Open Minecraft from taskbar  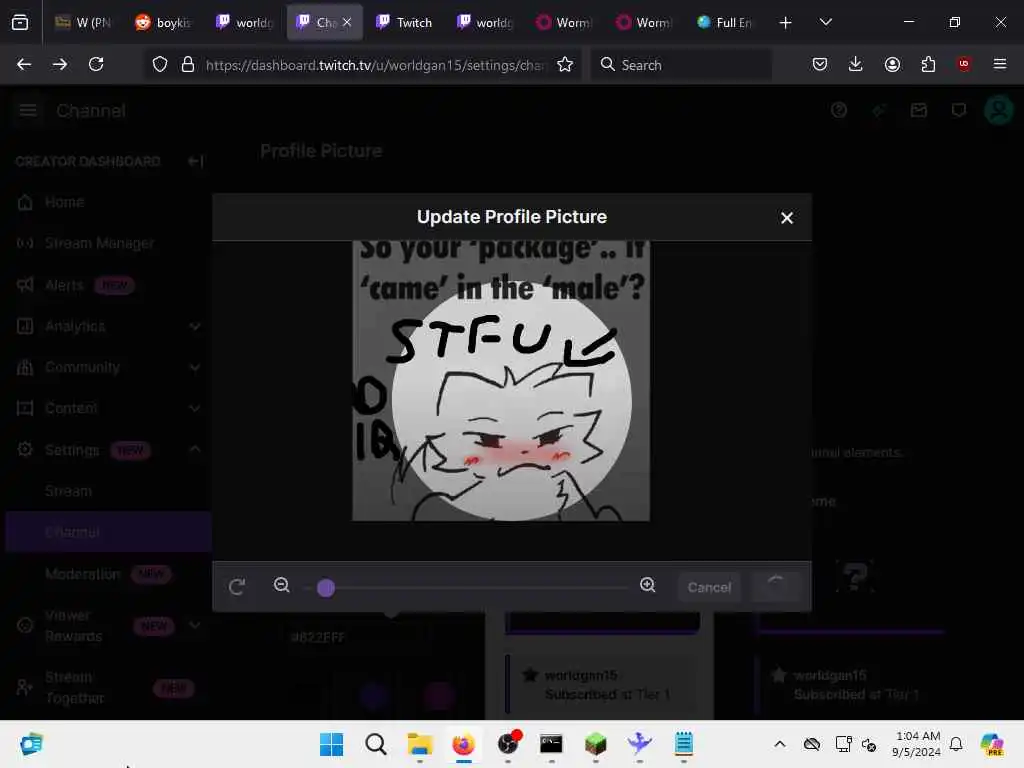596,744
